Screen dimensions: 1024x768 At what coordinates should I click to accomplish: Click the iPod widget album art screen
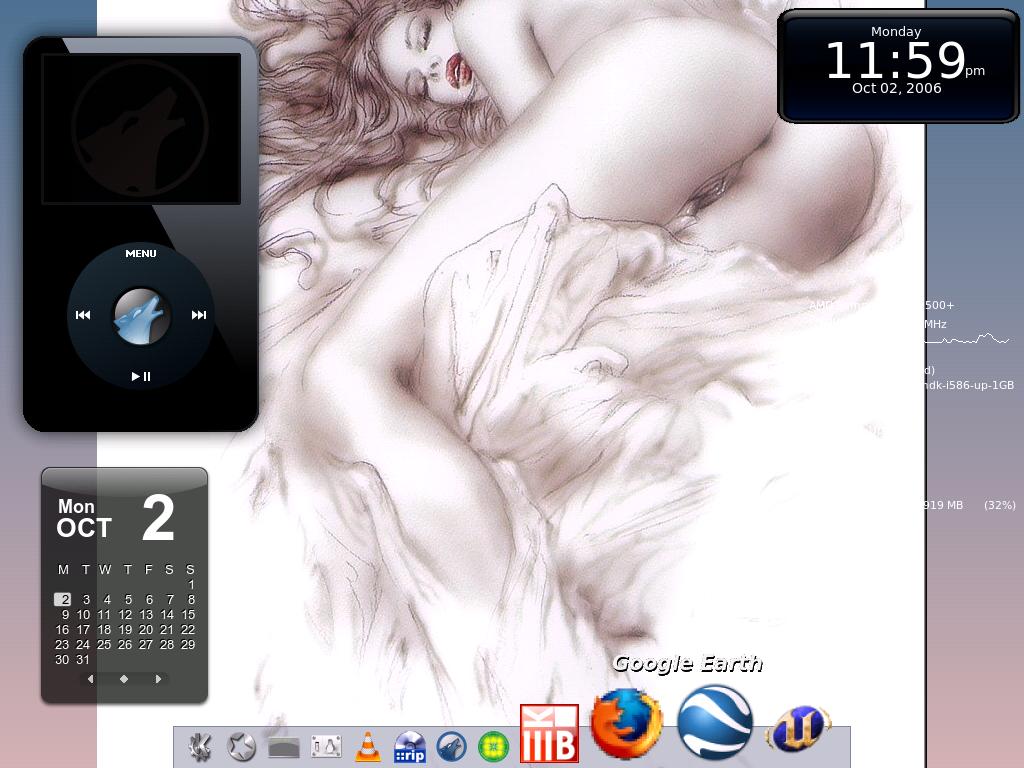point(141,129)
